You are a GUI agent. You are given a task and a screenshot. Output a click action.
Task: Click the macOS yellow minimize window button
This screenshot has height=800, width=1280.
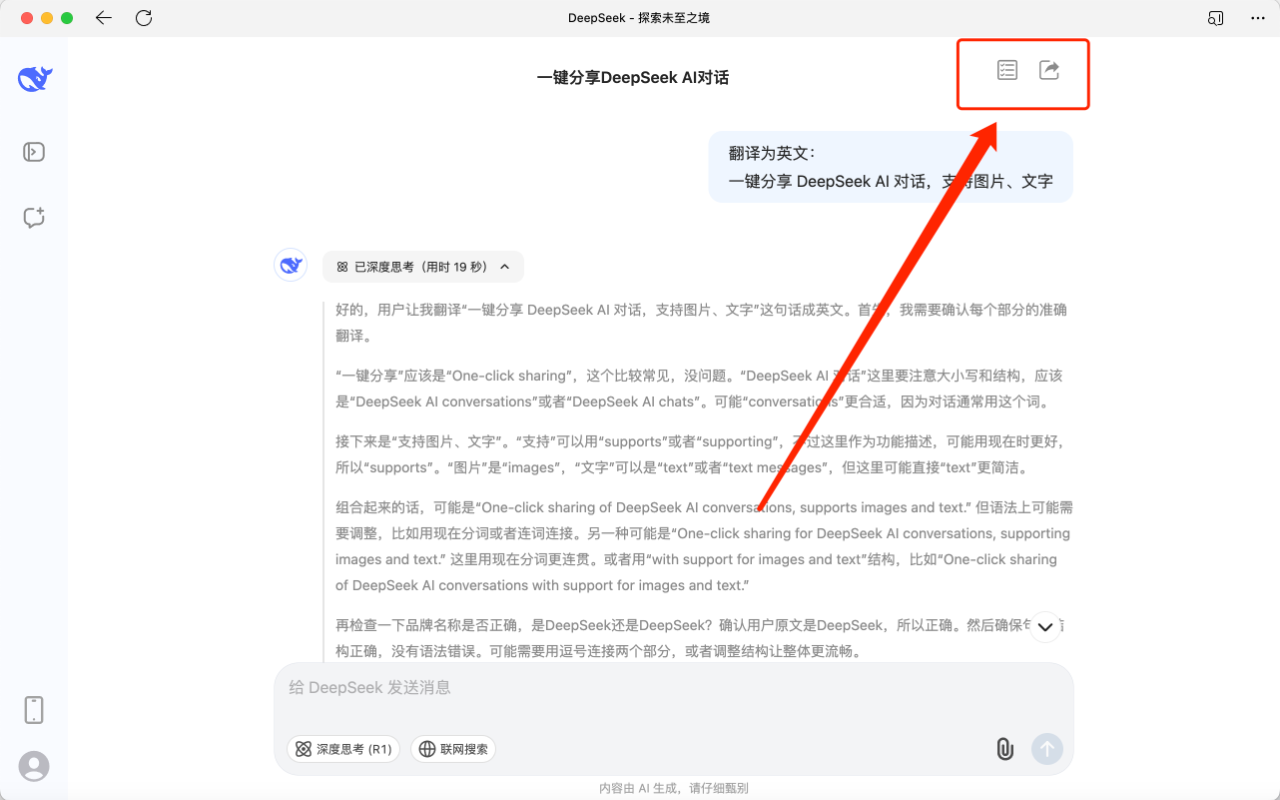pyautogui.click(x=47, y=18)
